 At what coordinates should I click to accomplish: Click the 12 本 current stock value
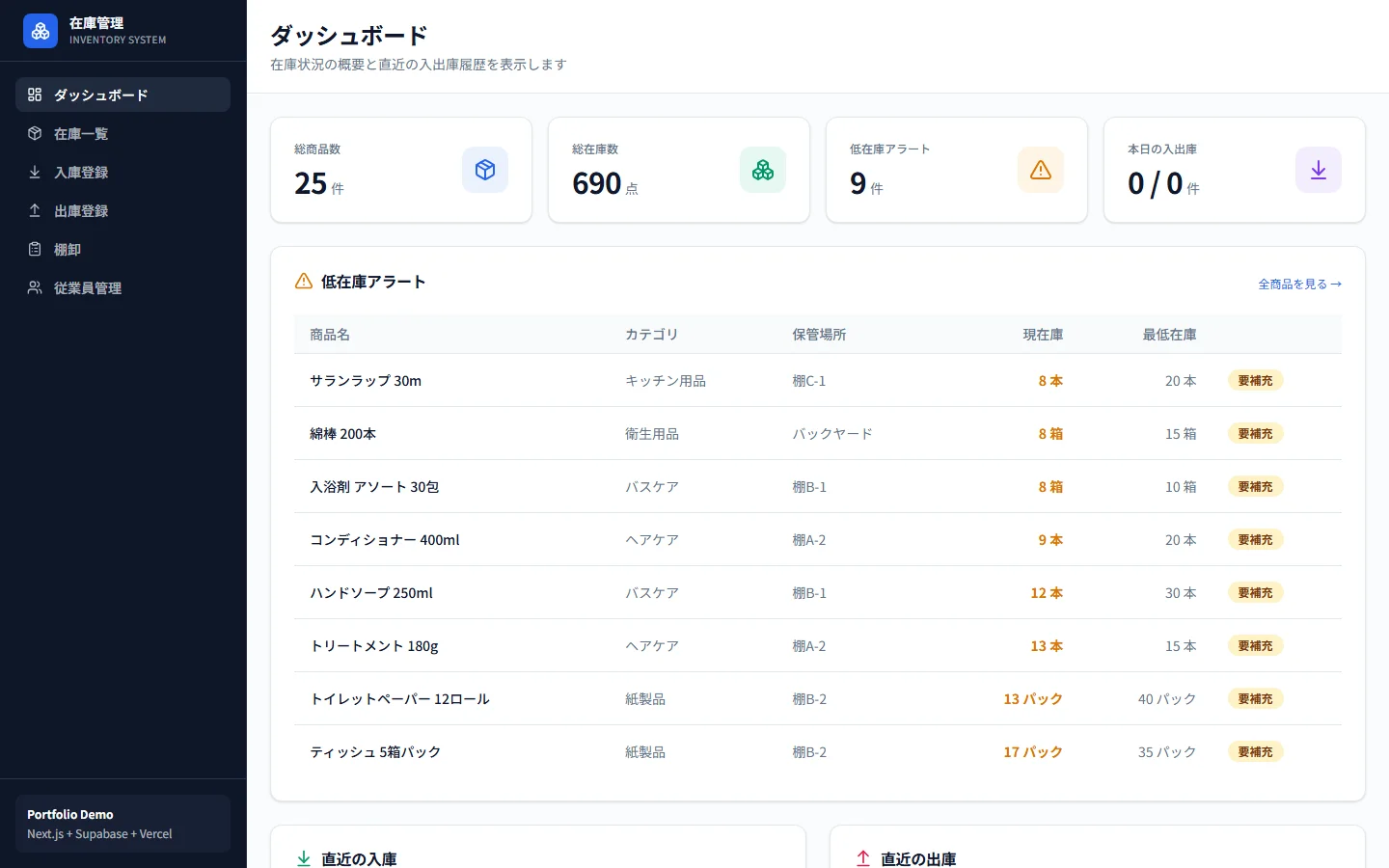point(1047,593)
